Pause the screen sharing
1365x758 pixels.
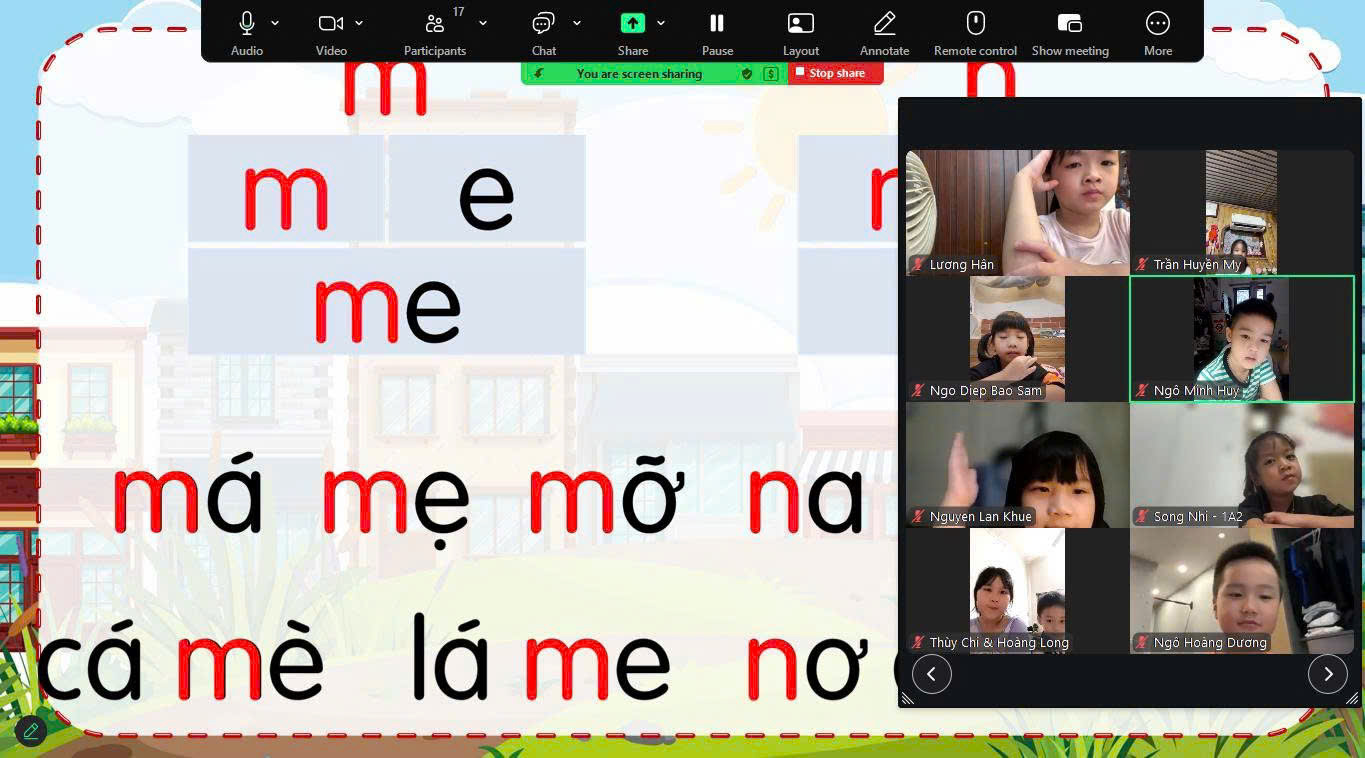coord(717,22)
